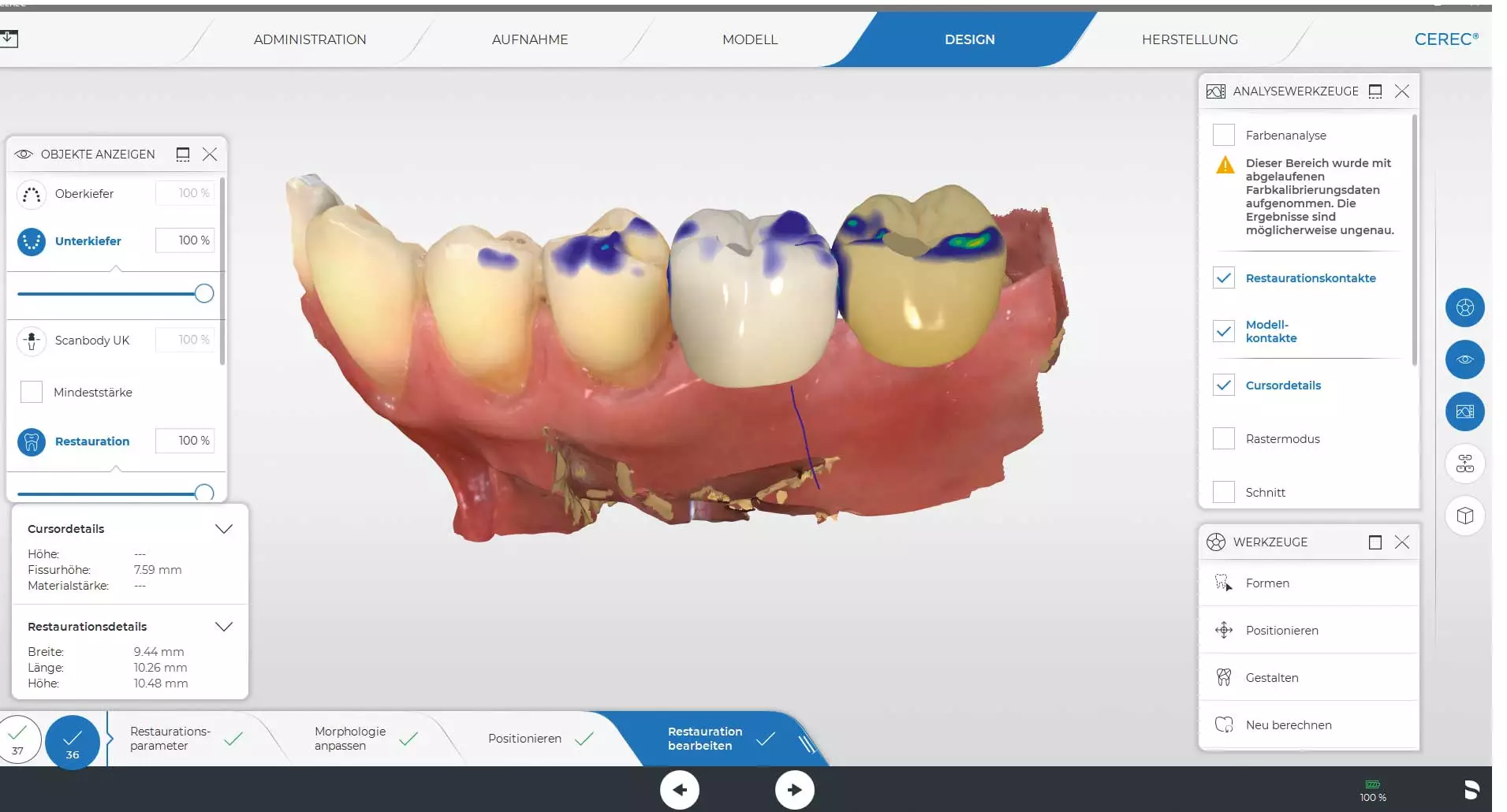The height and width of the screenshot is (812, 1507).
Task: Toggle the Unterkiefer lower jaw icon
Action: (32, 241)
